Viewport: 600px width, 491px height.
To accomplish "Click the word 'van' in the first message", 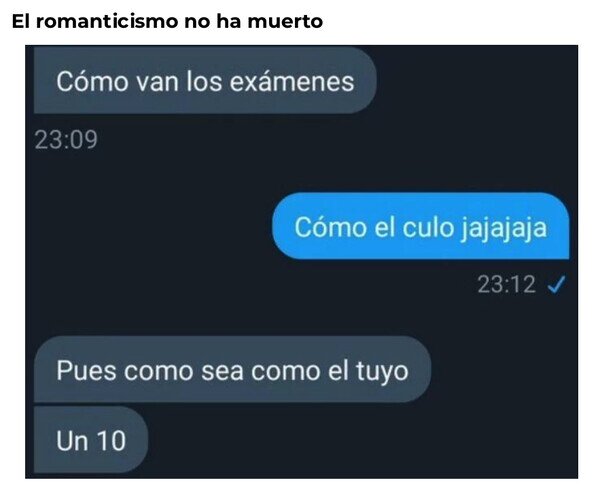I will tap(157, 82).
